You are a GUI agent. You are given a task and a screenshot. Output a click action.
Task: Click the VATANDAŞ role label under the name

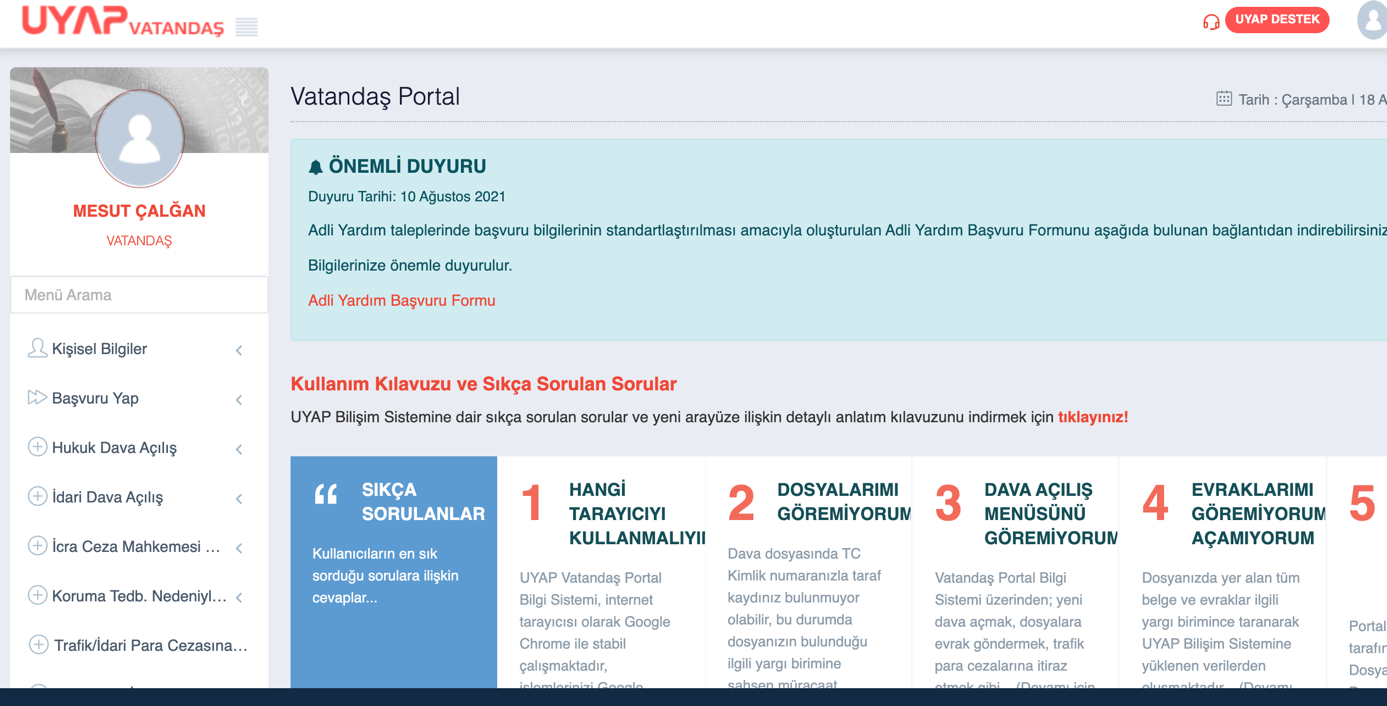[x=139, y=241]
